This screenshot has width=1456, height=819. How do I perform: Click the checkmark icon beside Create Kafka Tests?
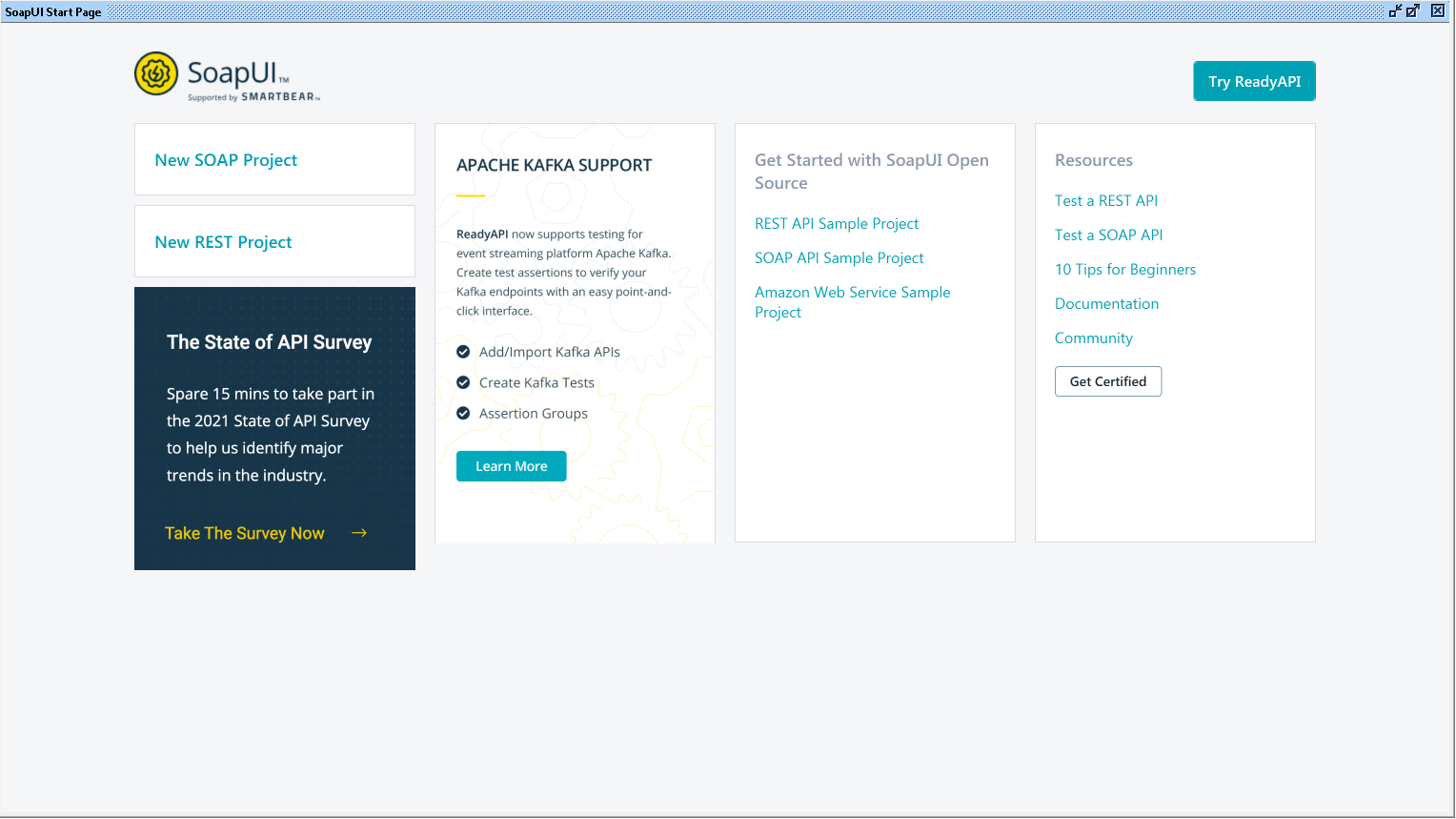point(463,382)
